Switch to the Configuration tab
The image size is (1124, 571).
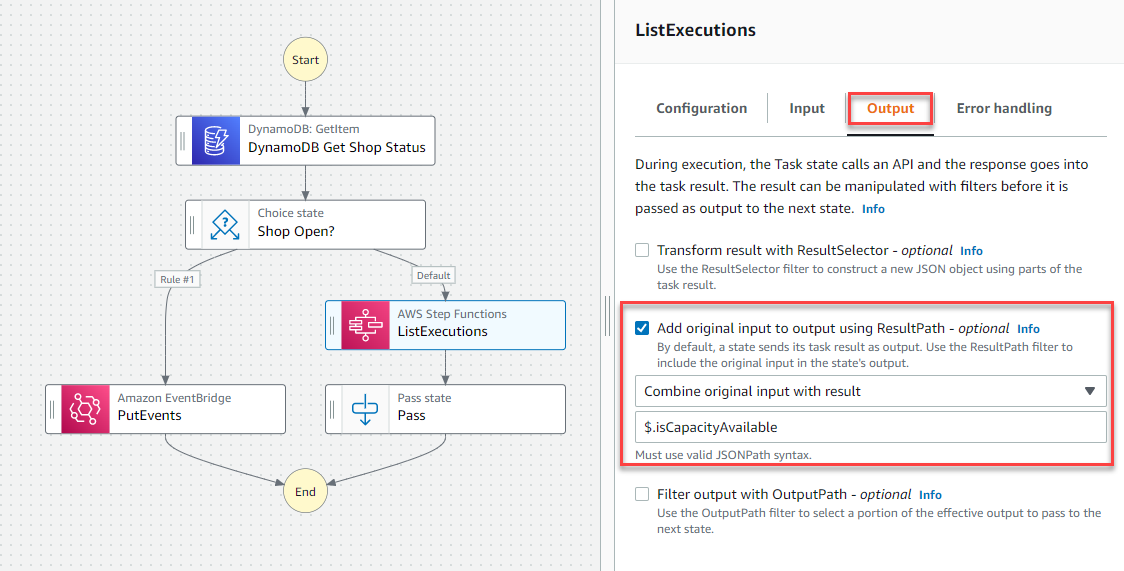701,108
